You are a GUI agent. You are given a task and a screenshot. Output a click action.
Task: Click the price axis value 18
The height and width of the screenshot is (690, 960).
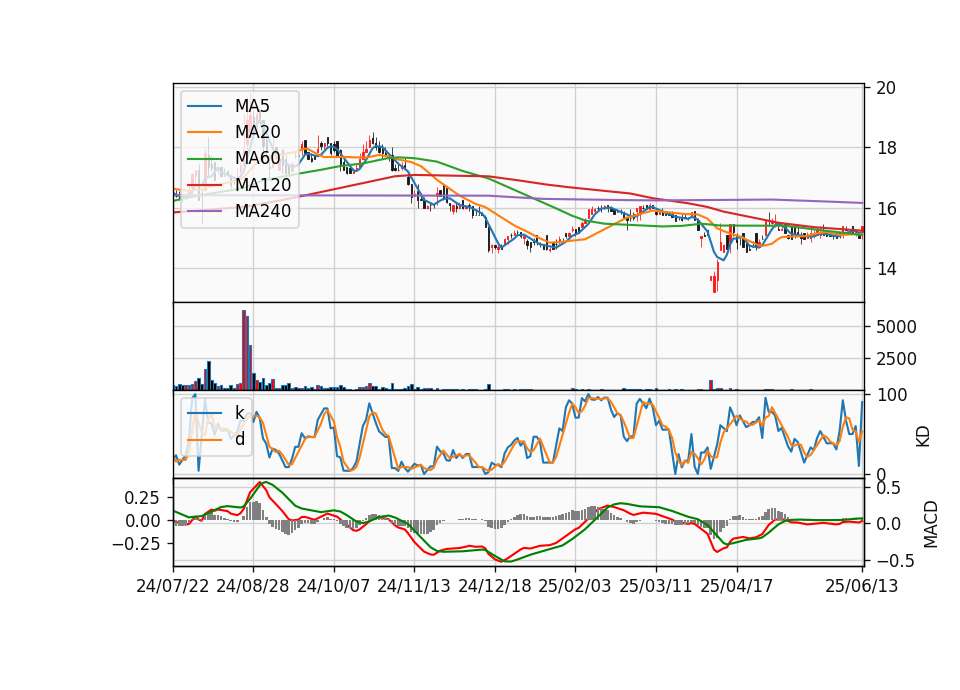click(885, 148)
